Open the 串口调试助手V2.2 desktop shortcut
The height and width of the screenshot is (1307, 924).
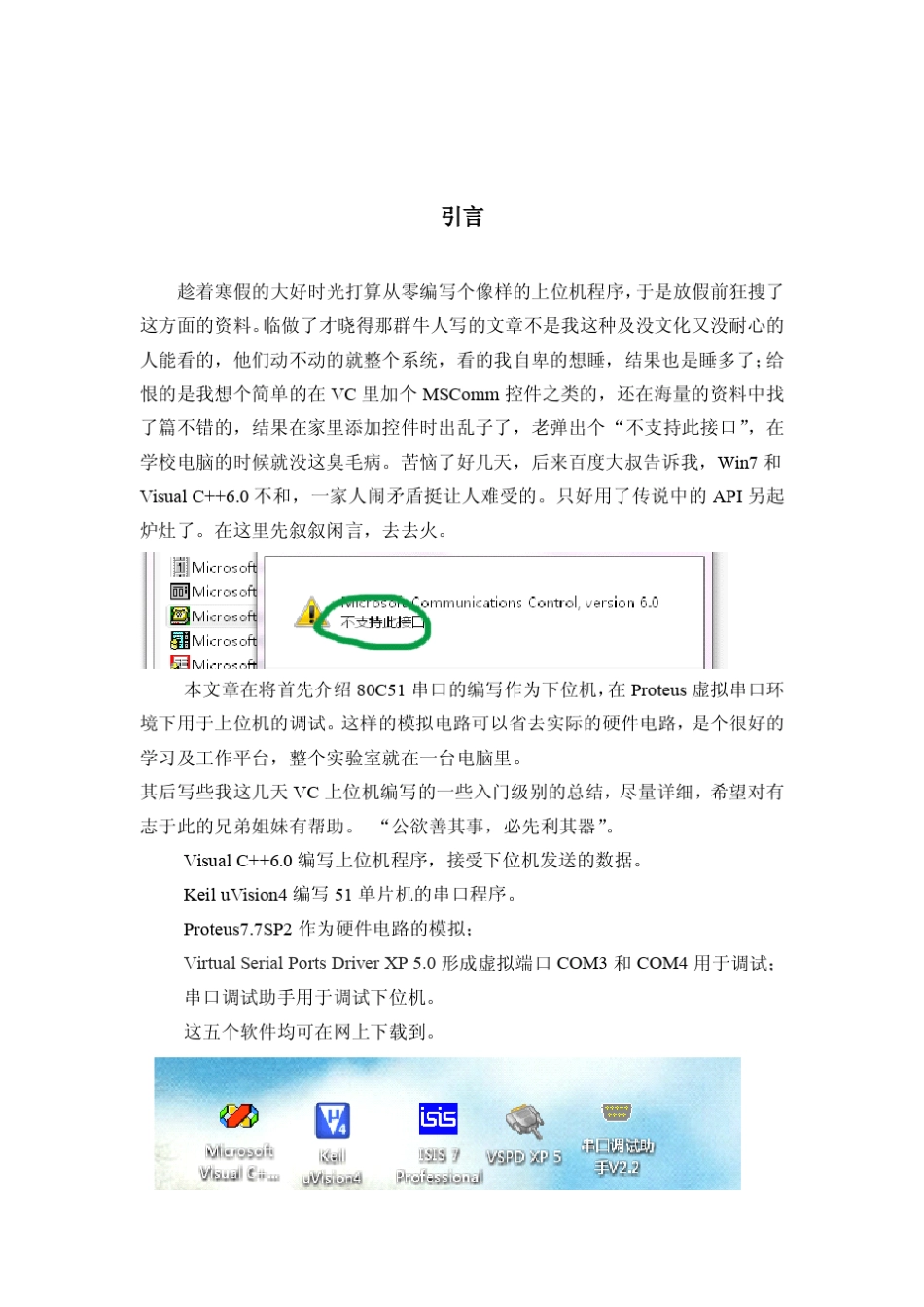[617, 1138]
